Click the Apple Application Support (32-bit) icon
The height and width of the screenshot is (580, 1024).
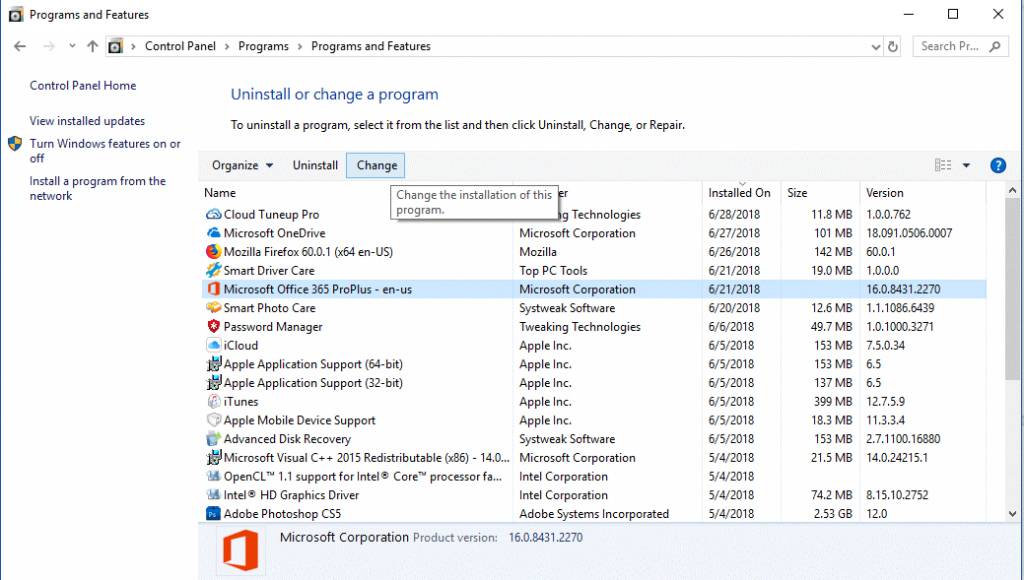pyautogui.click(x=214, y=383)
